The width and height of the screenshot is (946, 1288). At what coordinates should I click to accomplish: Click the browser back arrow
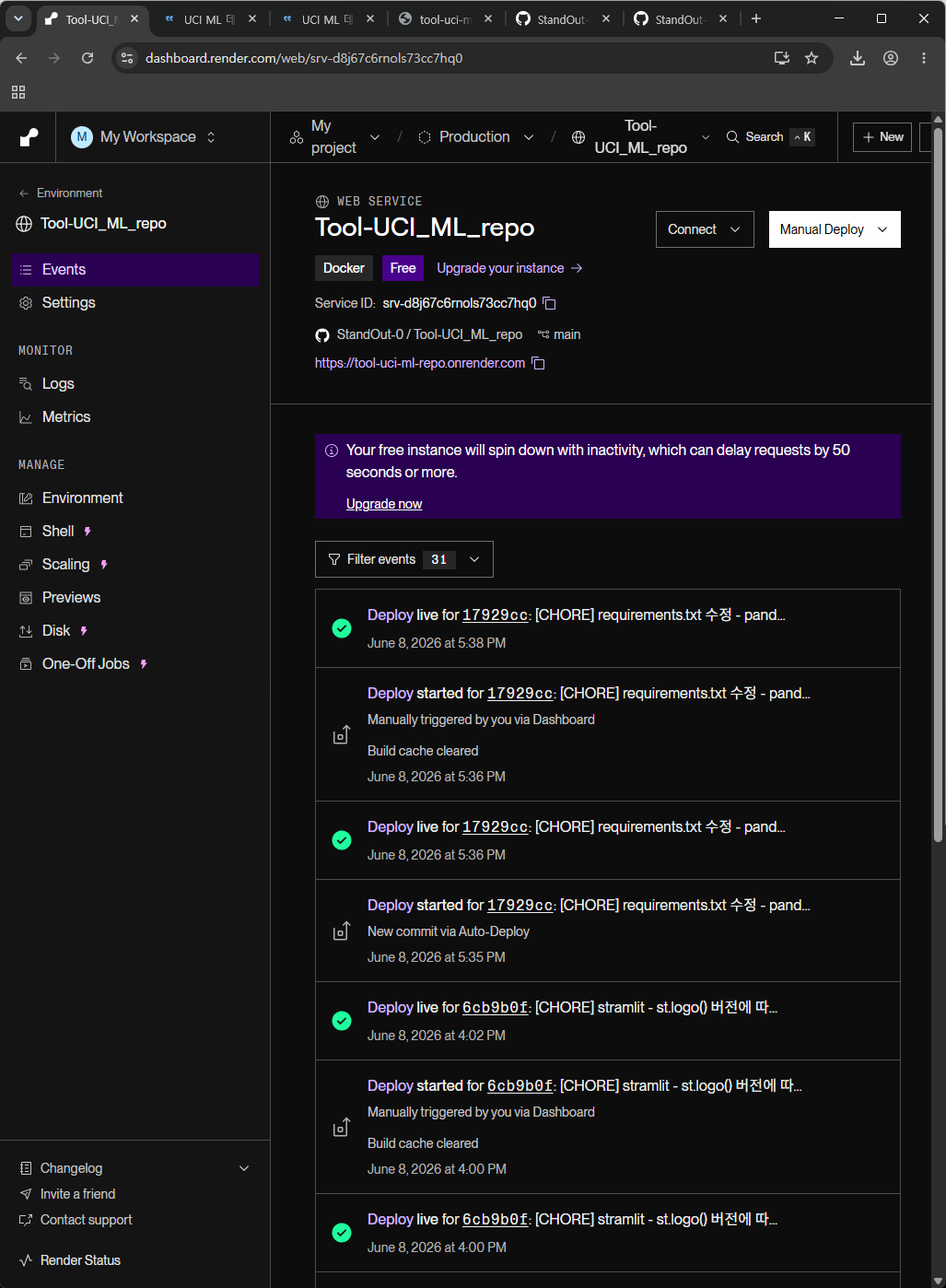coord(21,58)
